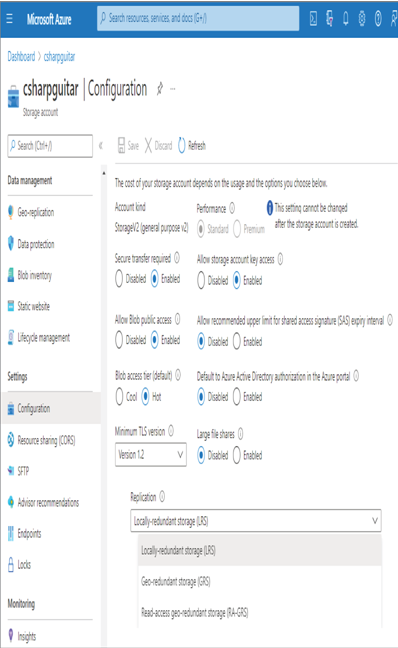Click the Discard button
The image size is (398, 648).
tap(158, 145)
